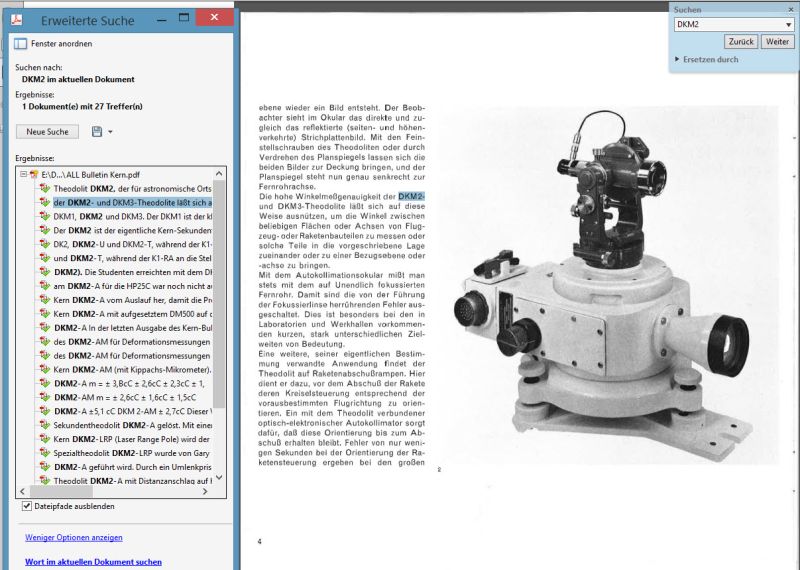Select result 'Der DKM2 ist der eigentliche'
Screen dimensions: 800x570
[x=133, y=230]
